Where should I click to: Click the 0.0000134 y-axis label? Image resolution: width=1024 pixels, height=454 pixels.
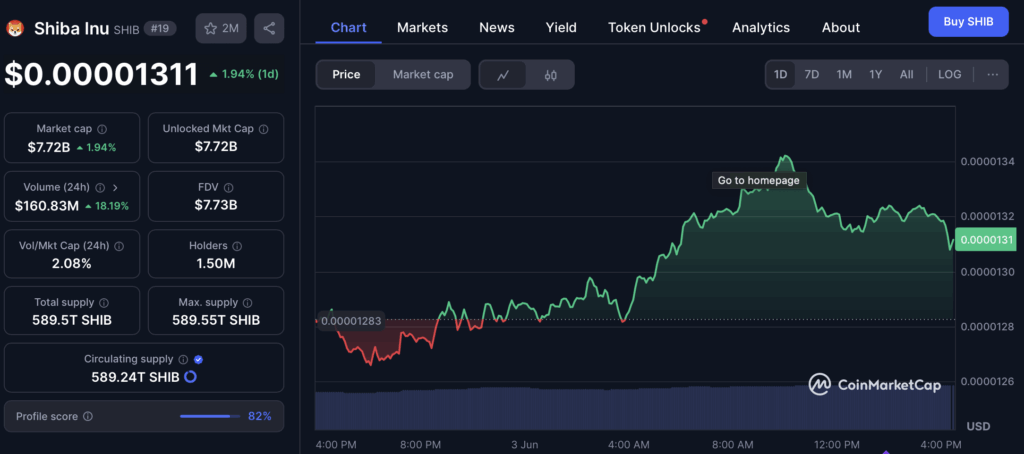[987, 161]
